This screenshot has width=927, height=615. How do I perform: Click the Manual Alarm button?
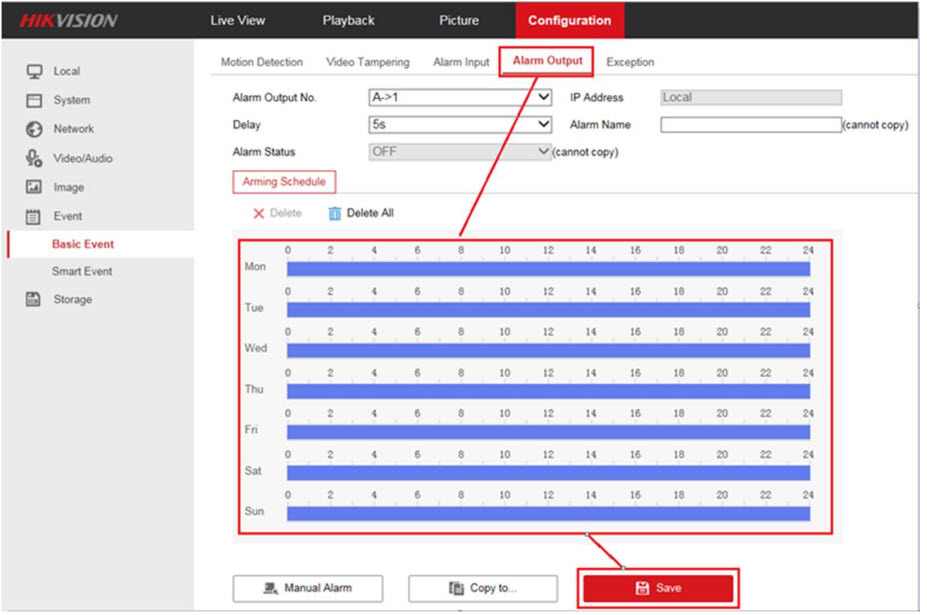[307, 588]
